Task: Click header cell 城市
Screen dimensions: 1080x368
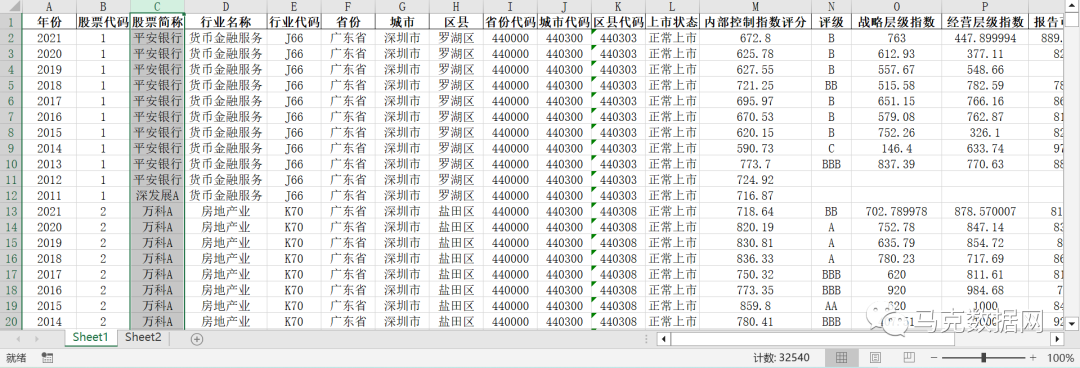Action: [402, 21]
